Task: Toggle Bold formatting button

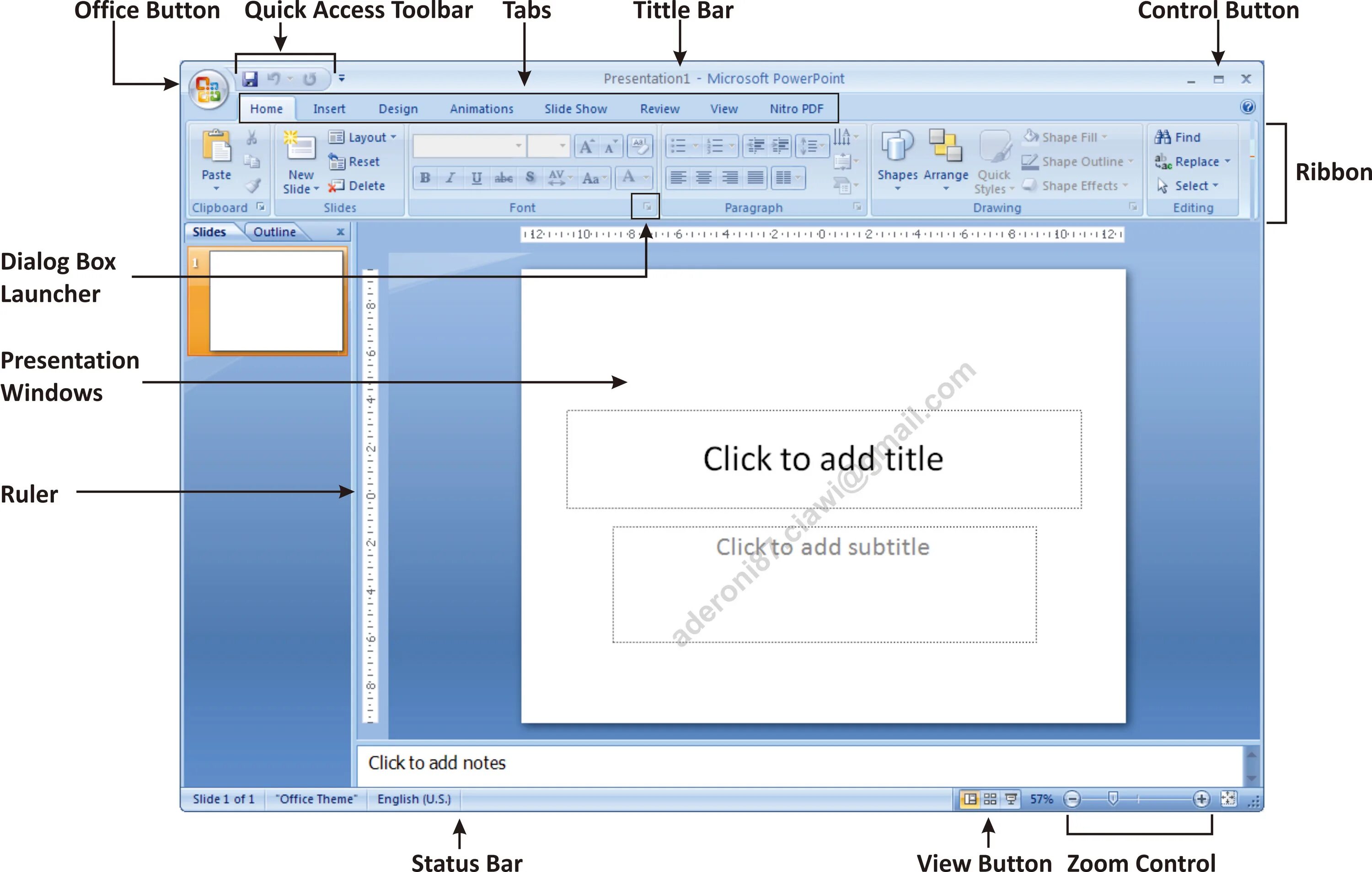Action: [425, 178]
